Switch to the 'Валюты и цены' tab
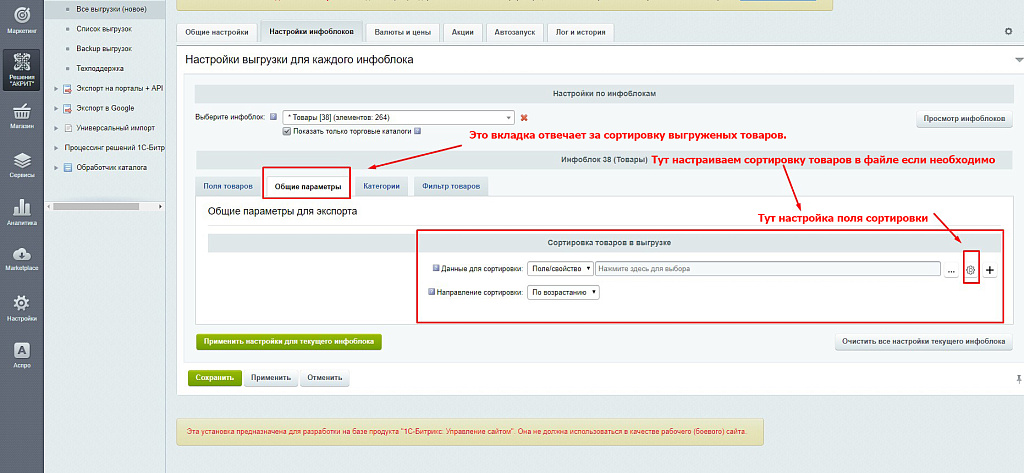Image resolution: width=1024 pixels, height=473 pixels. (x=400, y=32)
